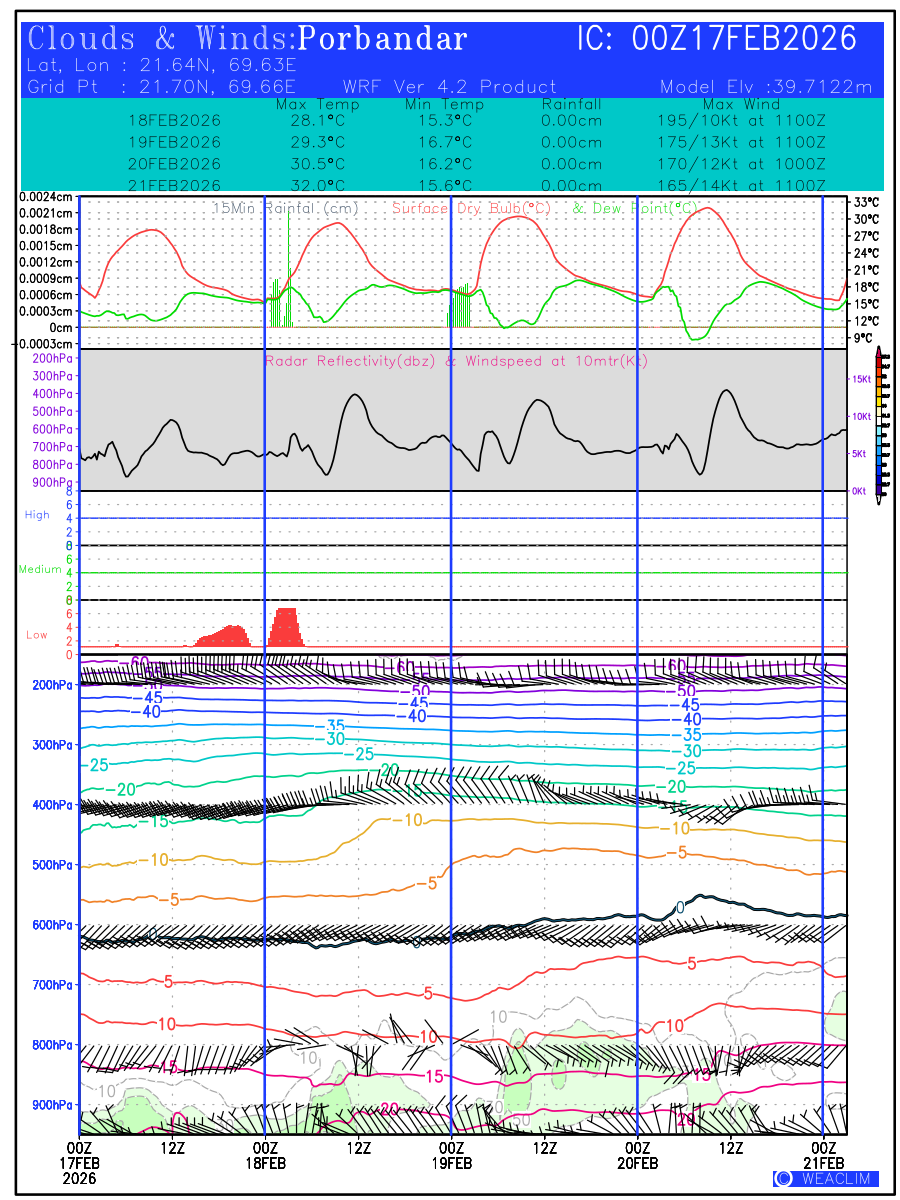900x1200 pixels.
Task: Select the 00Z 17FEB 2026 time label
Action: click(80, 1164)
